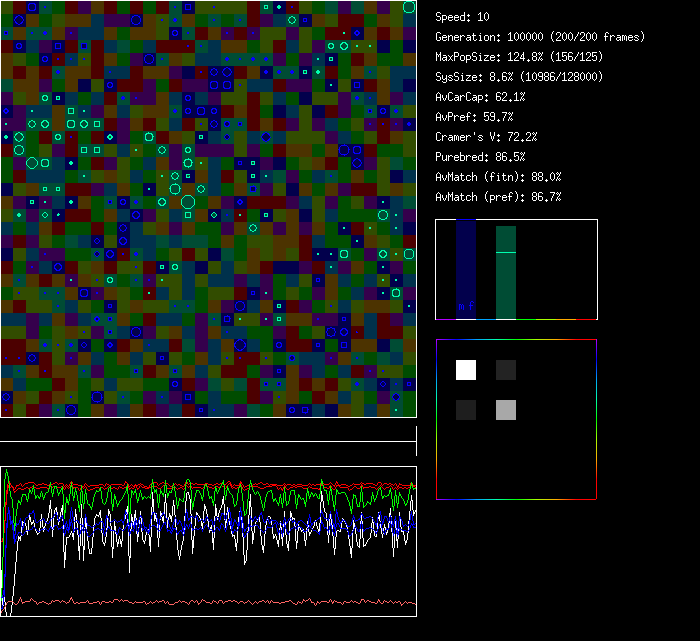The width and height of the screenshot is (700, 641).
Task: Click the Purebred: 86.5% statistic
Action: [480, 157]
